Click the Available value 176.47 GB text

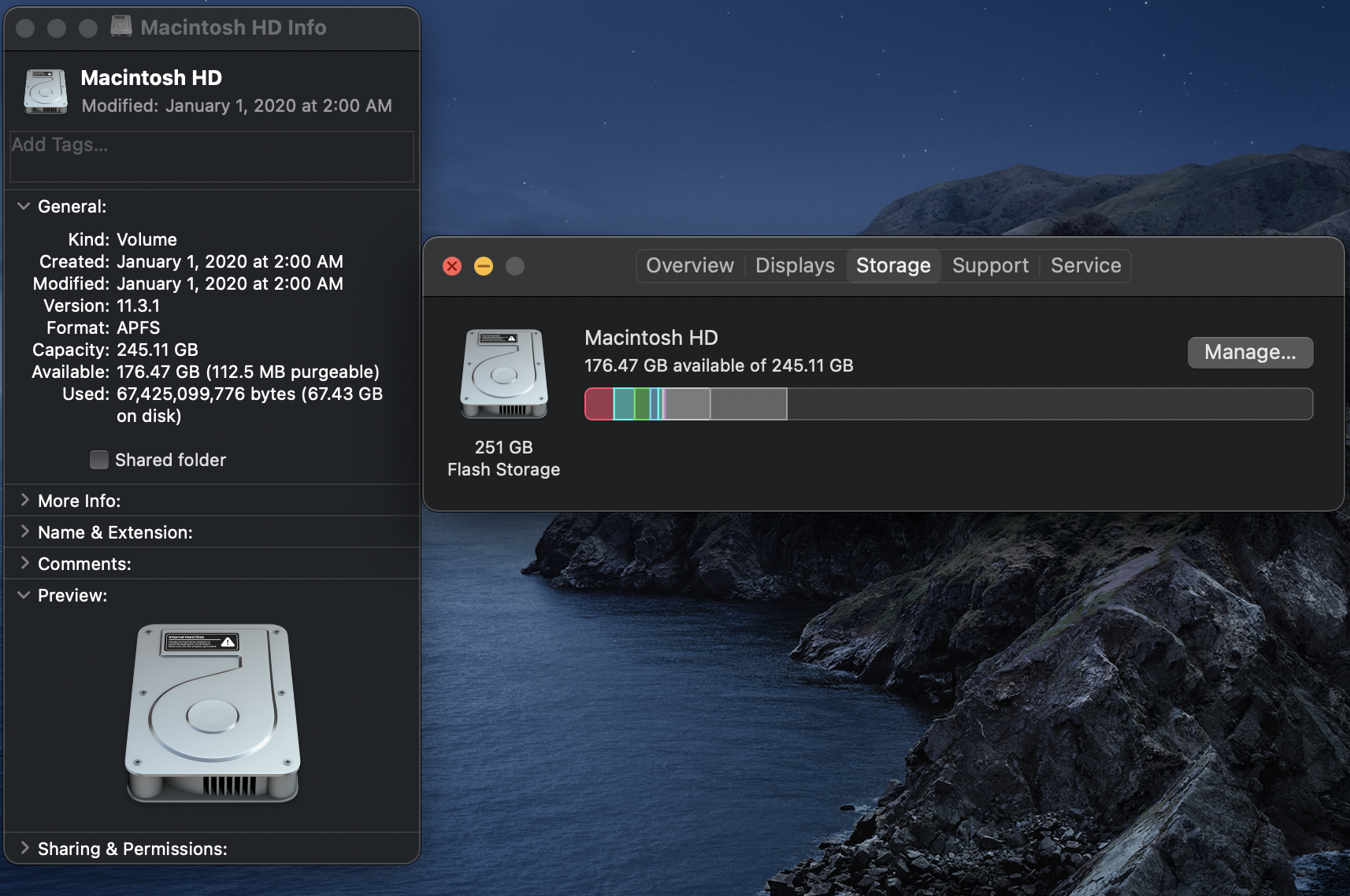click(x=248, y=372)
